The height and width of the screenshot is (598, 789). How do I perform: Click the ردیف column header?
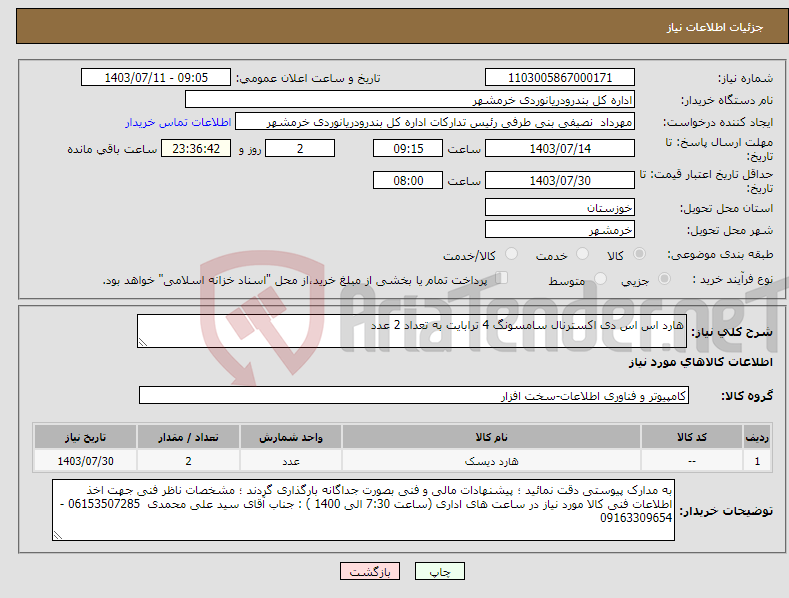[757, 437]
